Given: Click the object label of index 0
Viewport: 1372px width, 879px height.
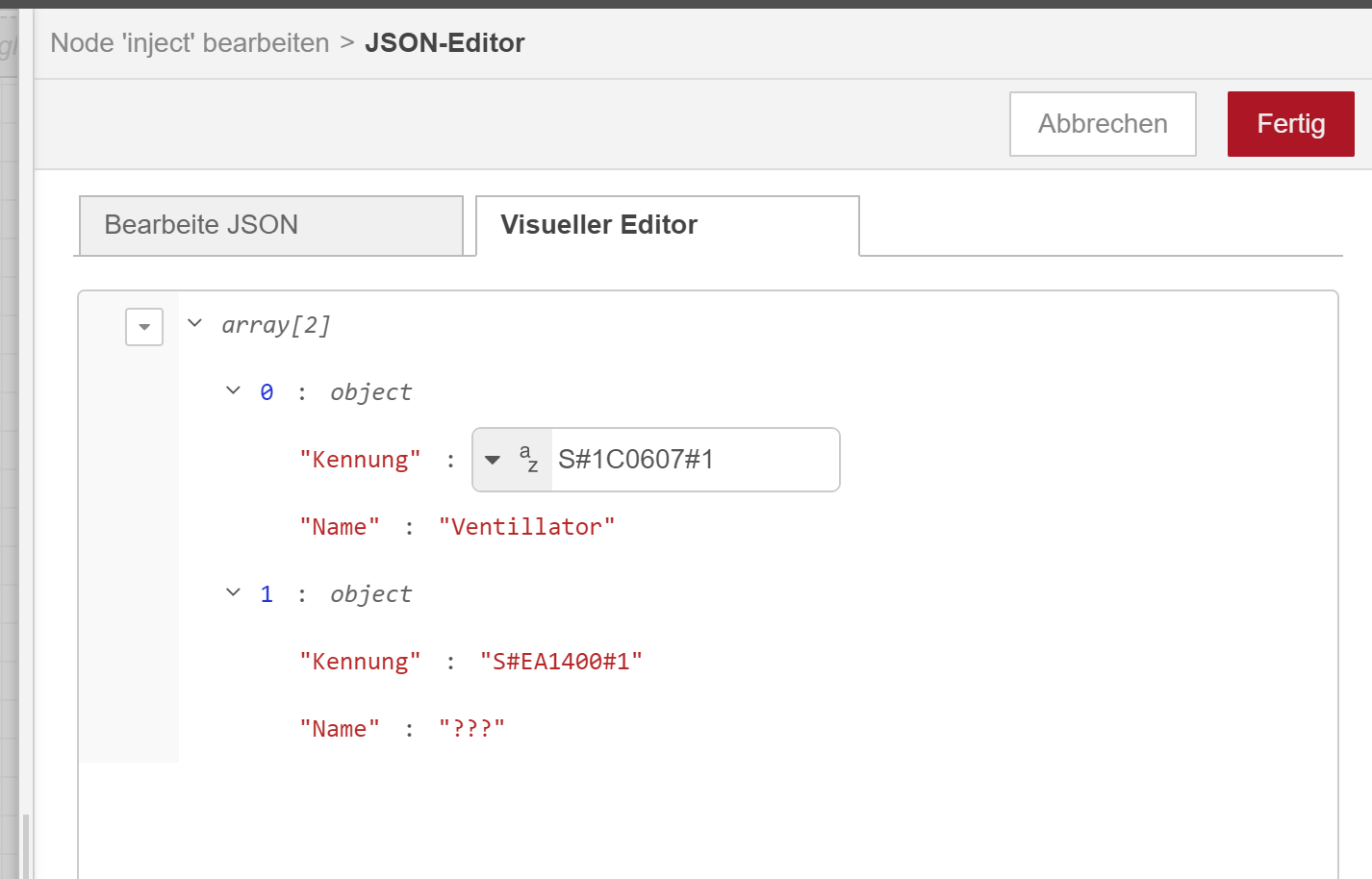Looking at the screenshot, I should (370, 392).
